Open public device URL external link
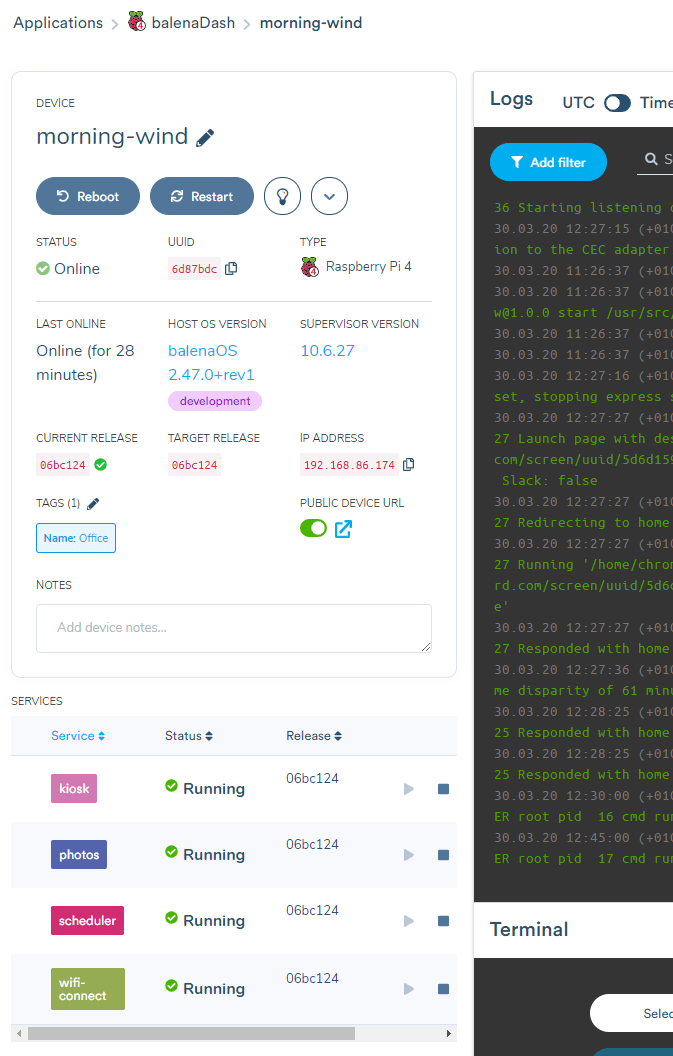The height and width of the screenshot is (1056, 673). (343, 529)
